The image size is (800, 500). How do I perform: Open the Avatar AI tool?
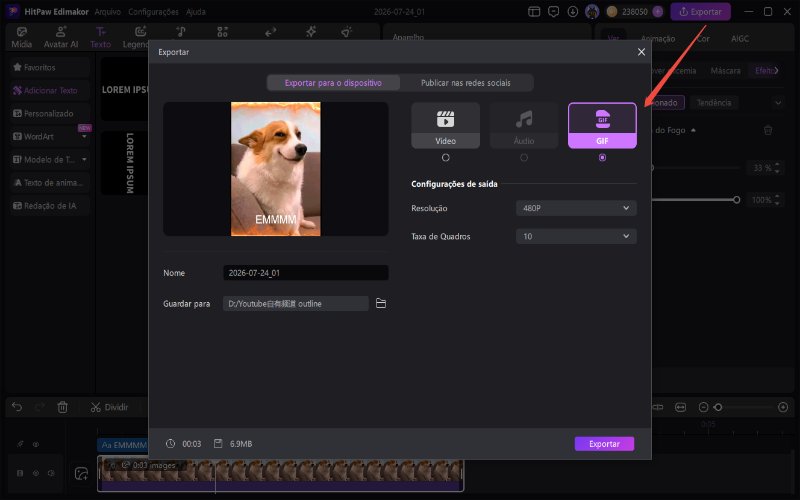(x=61, y=38)
